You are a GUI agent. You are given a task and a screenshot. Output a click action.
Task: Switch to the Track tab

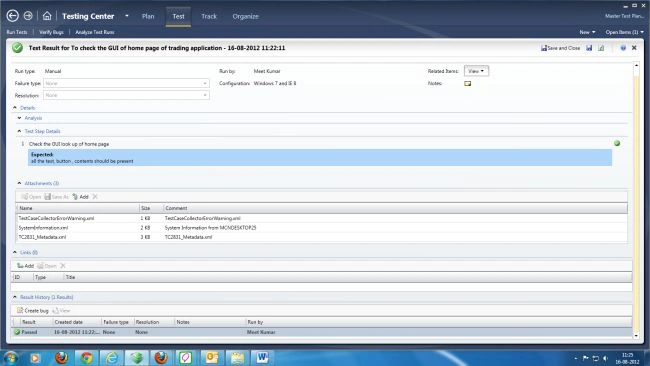click(209, 16)
